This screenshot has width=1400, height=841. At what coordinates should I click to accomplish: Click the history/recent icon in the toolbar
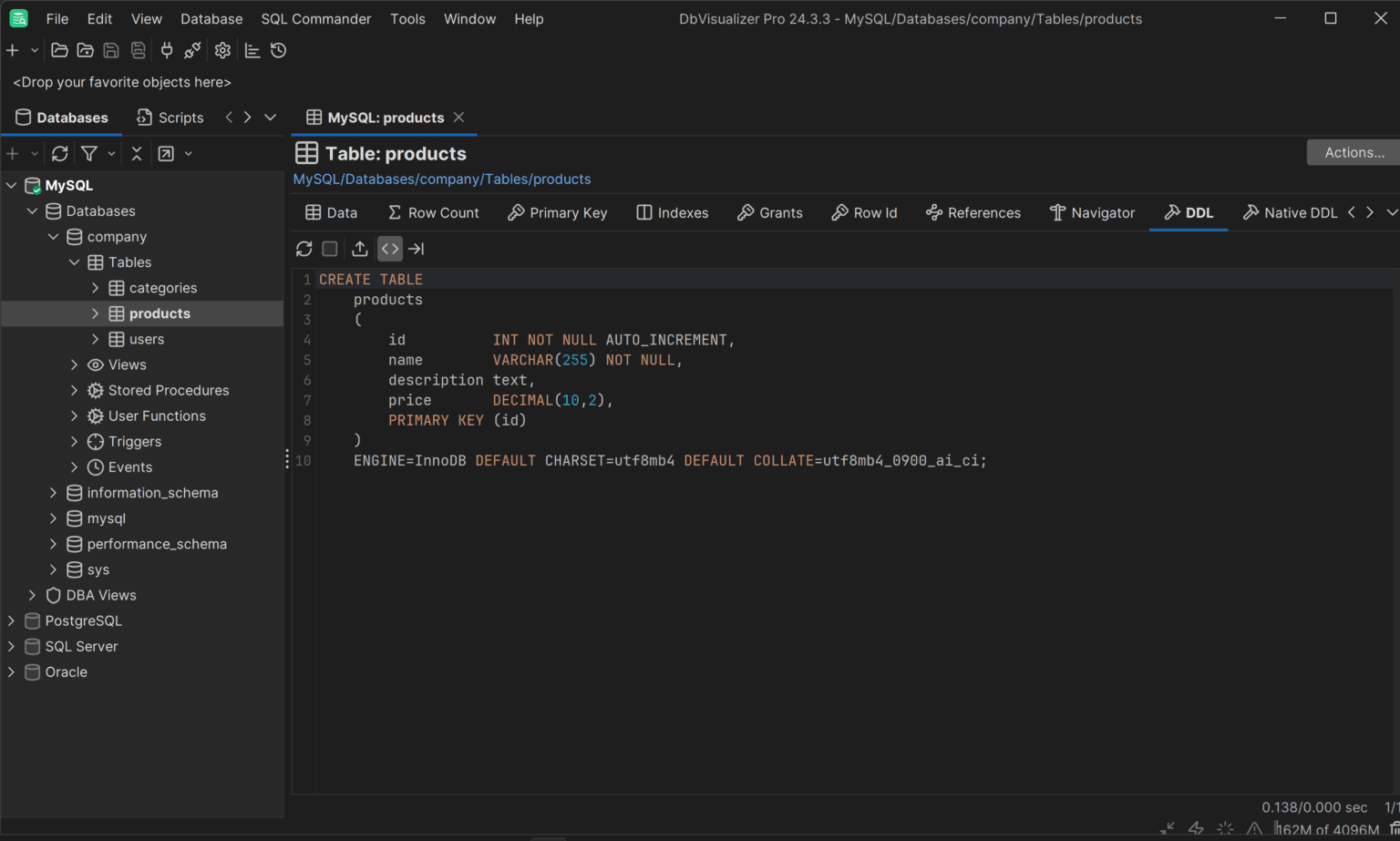click(278, 50)
